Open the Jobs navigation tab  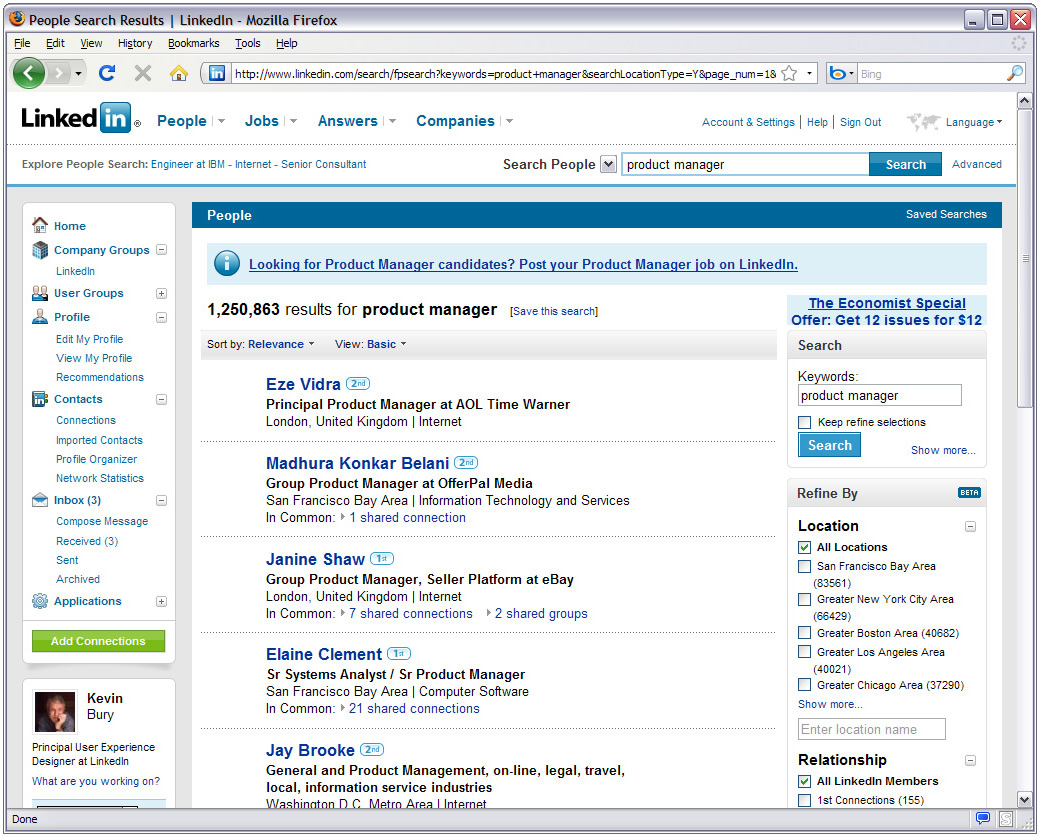point(262,121)
